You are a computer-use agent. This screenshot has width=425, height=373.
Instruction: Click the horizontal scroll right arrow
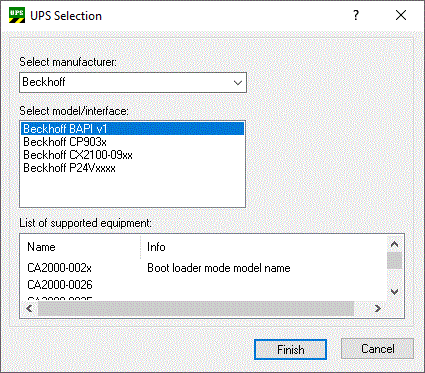point(377,309)
